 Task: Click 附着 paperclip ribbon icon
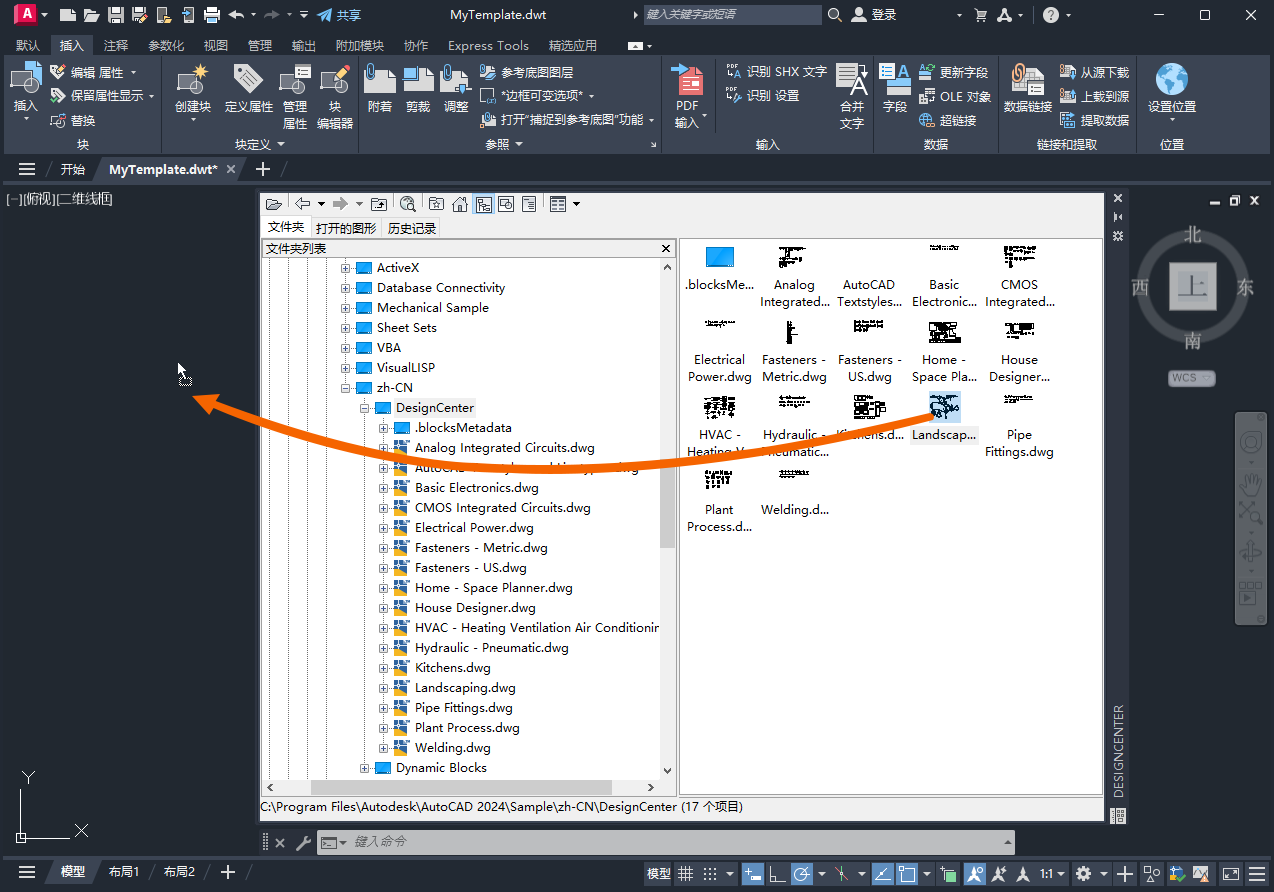coord(380,88)
